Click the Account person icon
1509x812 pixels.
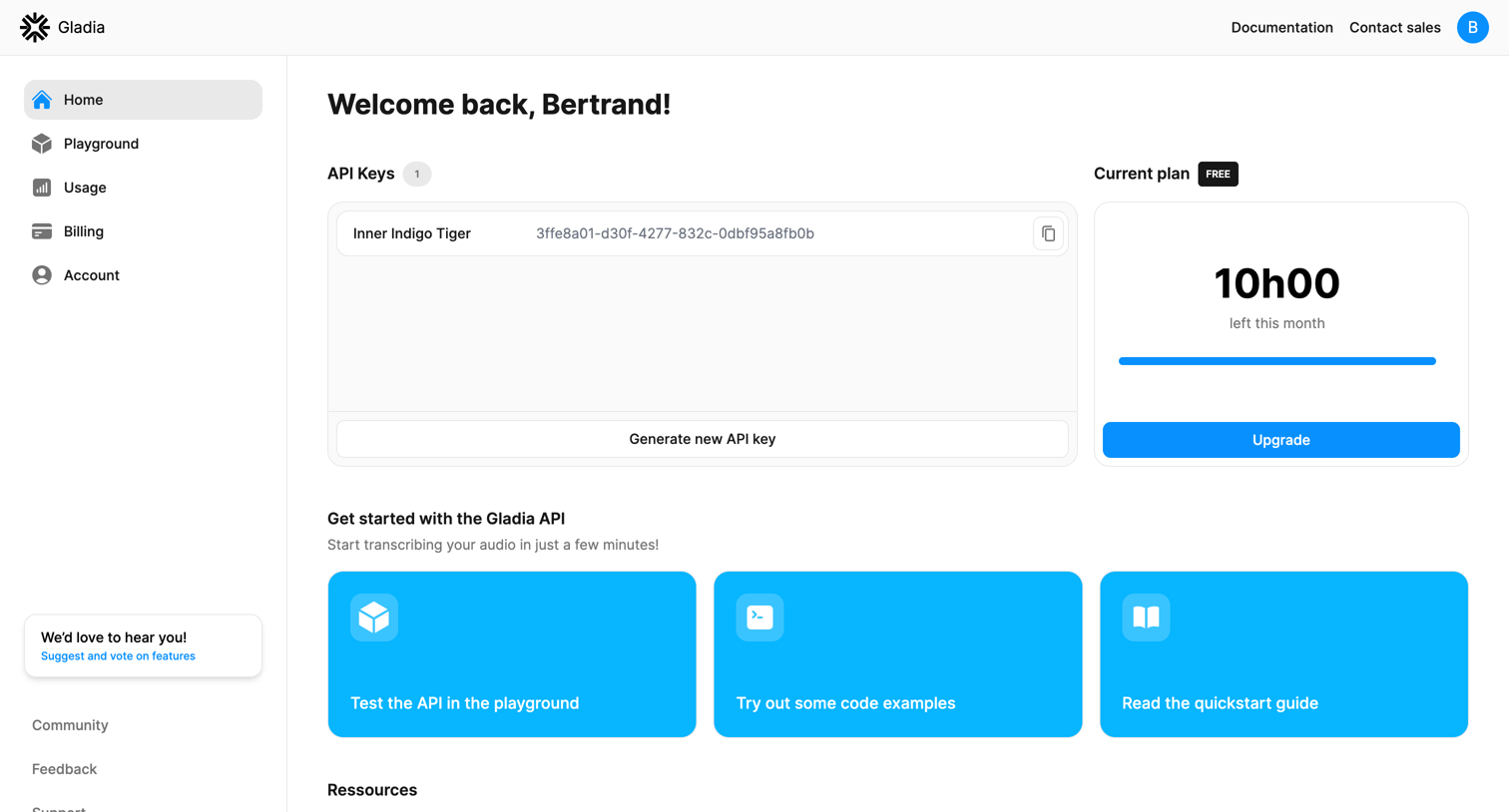42,275
